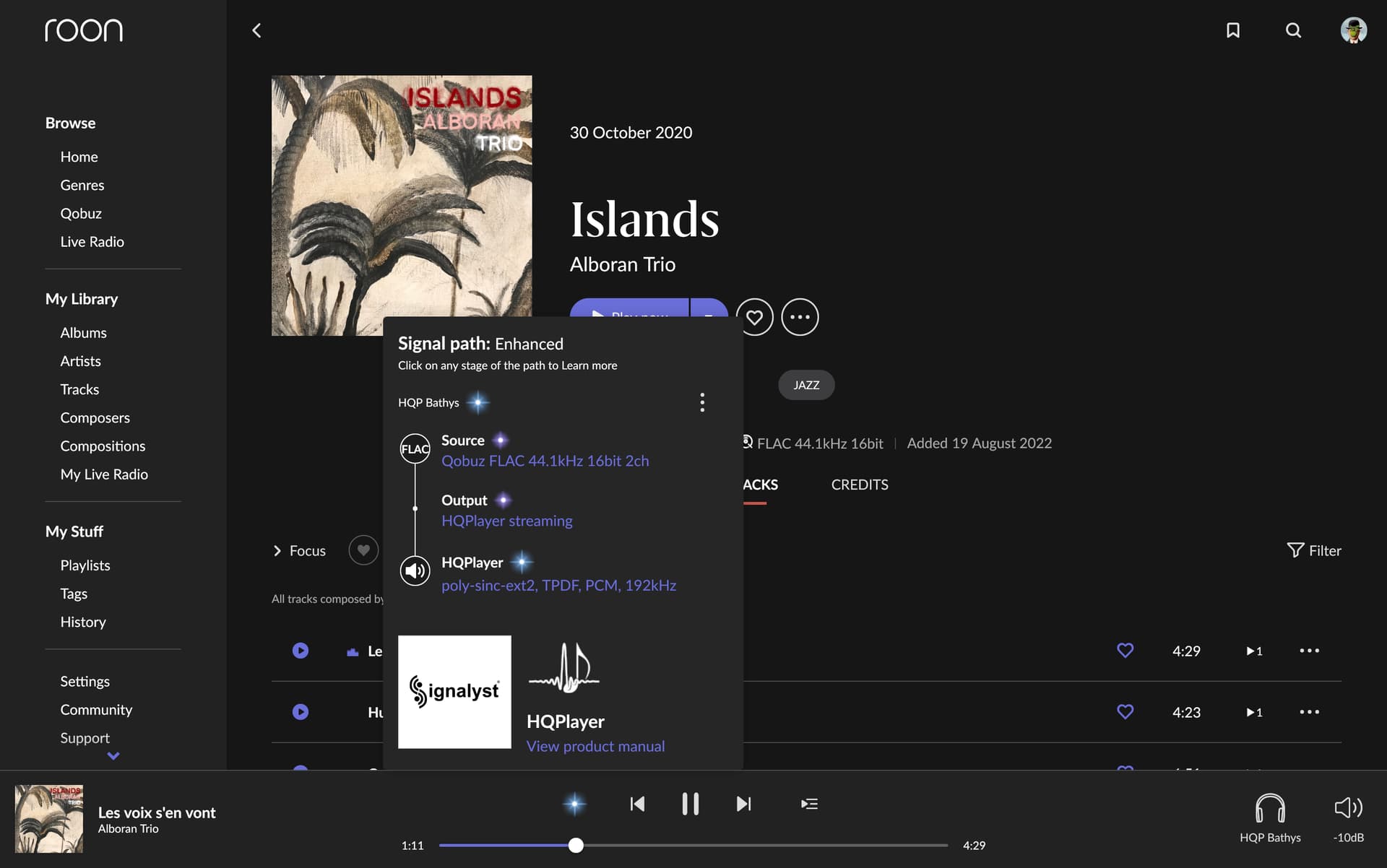
Task: Open the user profile avatar
Action: [1353, 30]
